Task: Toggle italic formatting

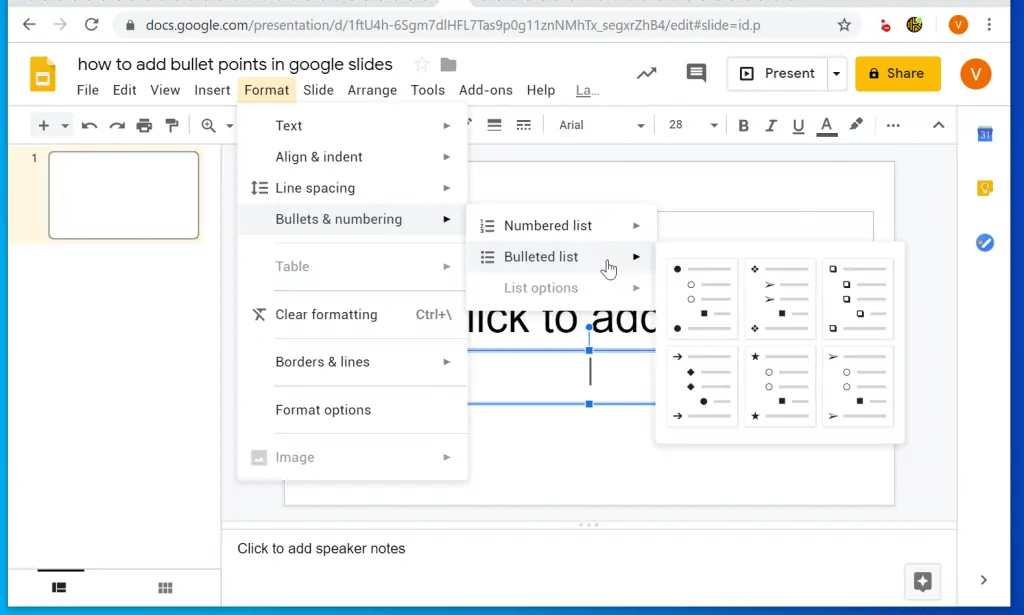Action: pyautogui.click(x=770, y=125)
